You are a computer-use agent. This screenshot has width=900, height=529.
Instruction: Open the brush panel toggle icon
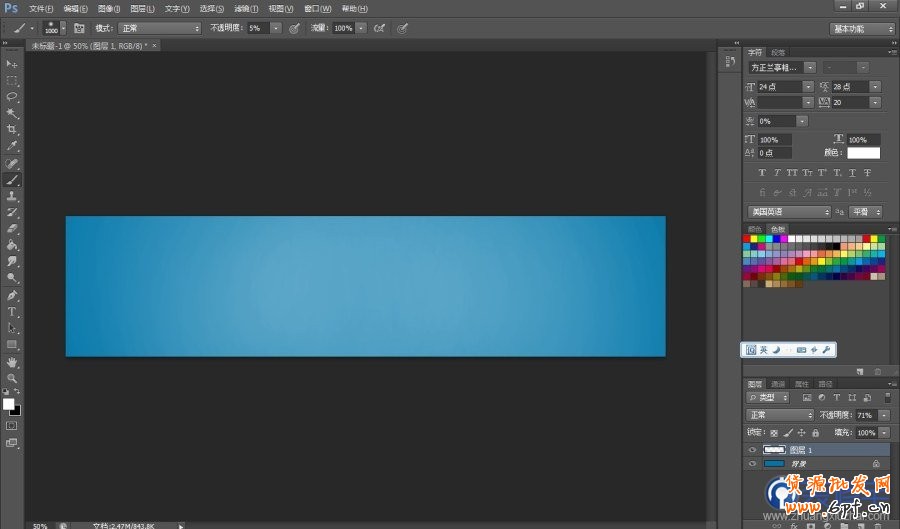point(79,28)
